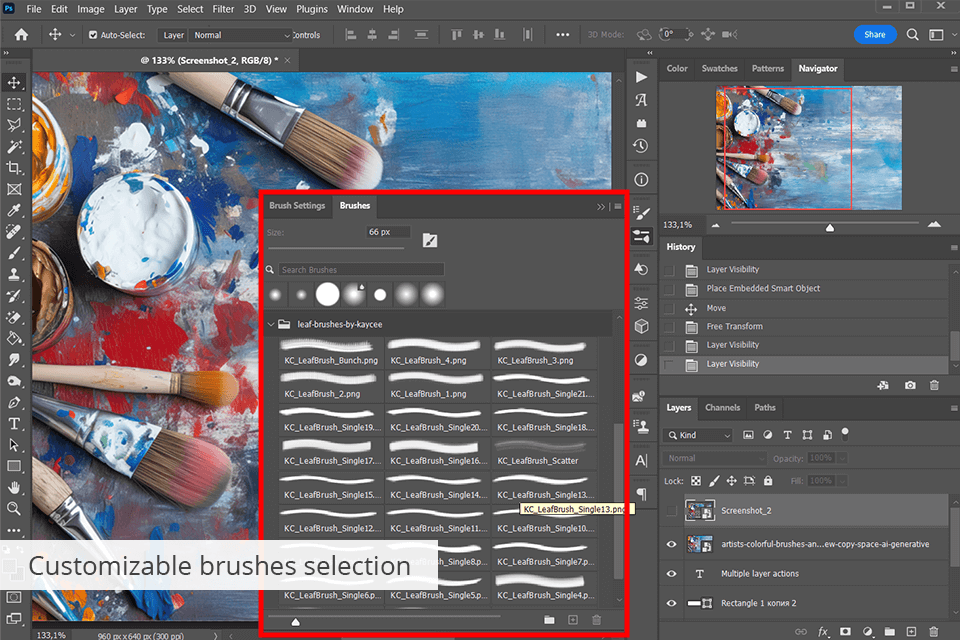Select the Rectangle shape tool
960x640 pixels.
pos(13,467)
